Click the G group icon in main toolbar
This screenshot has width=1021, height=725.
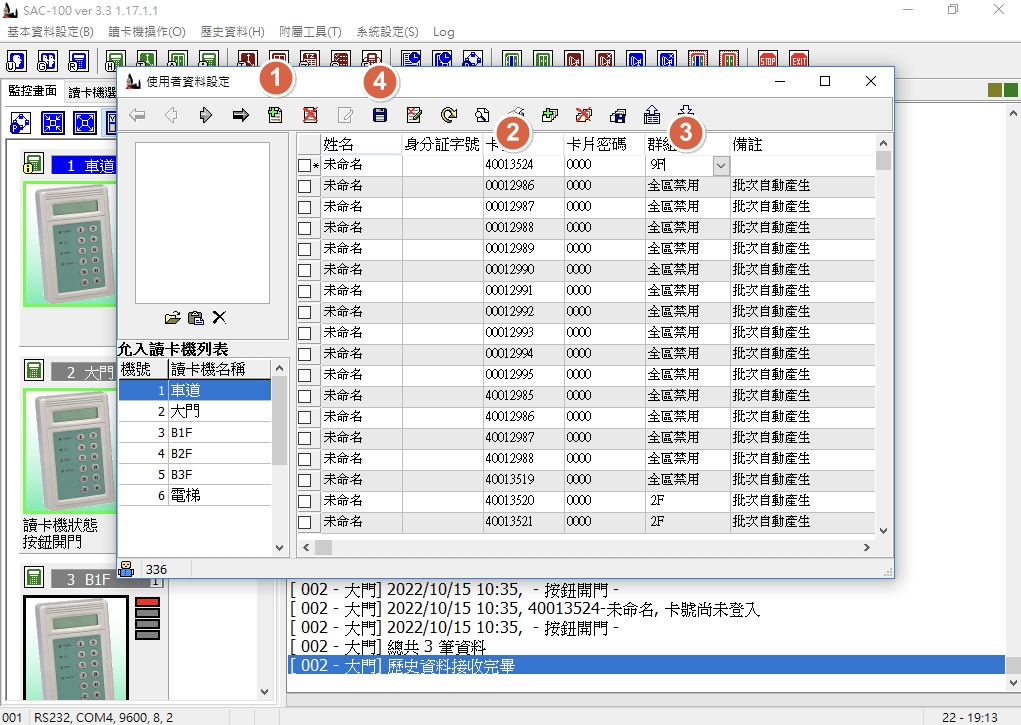point(48,61)
